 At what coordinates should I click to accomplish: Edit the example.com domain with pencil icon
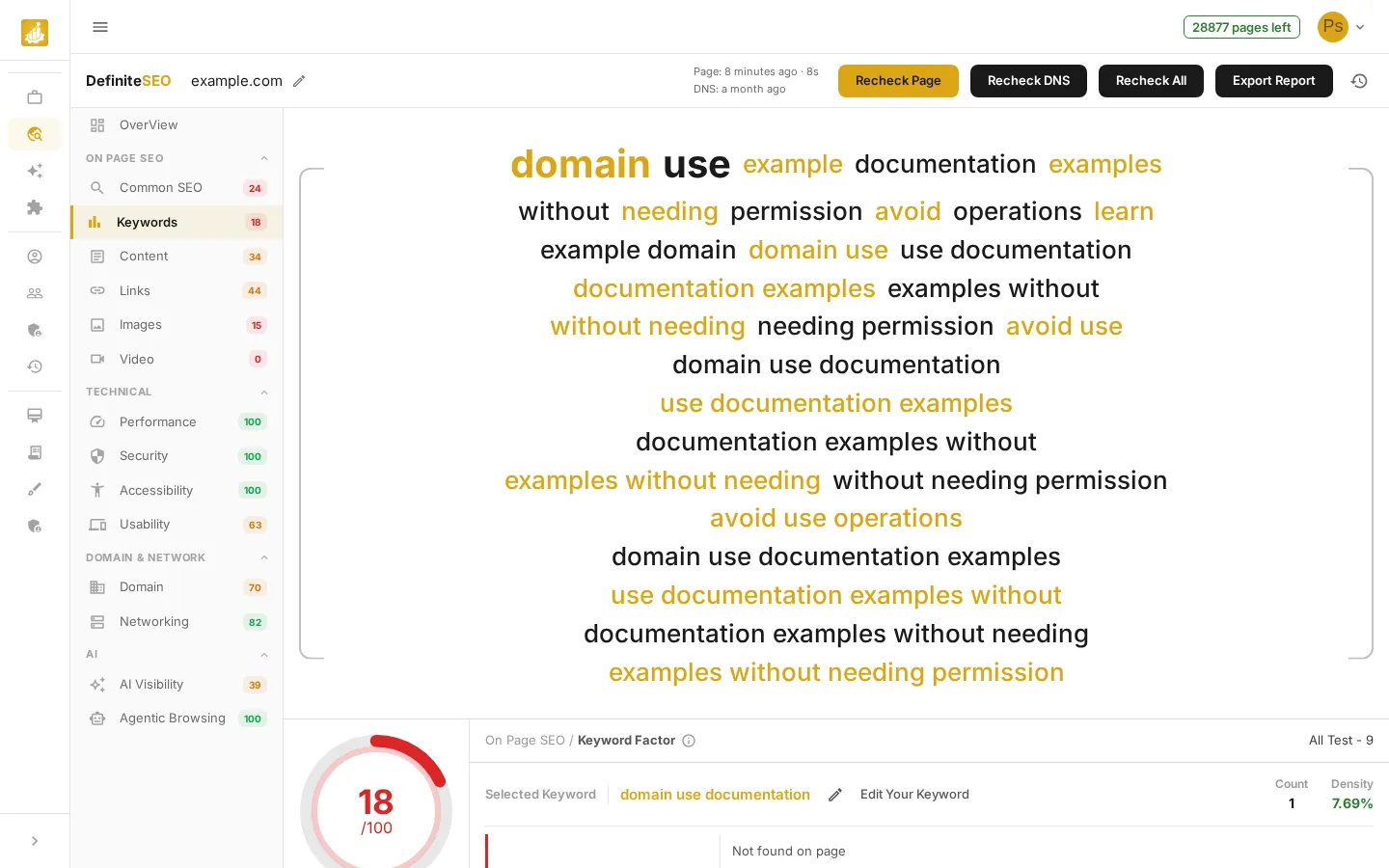(x=299, y=81)
